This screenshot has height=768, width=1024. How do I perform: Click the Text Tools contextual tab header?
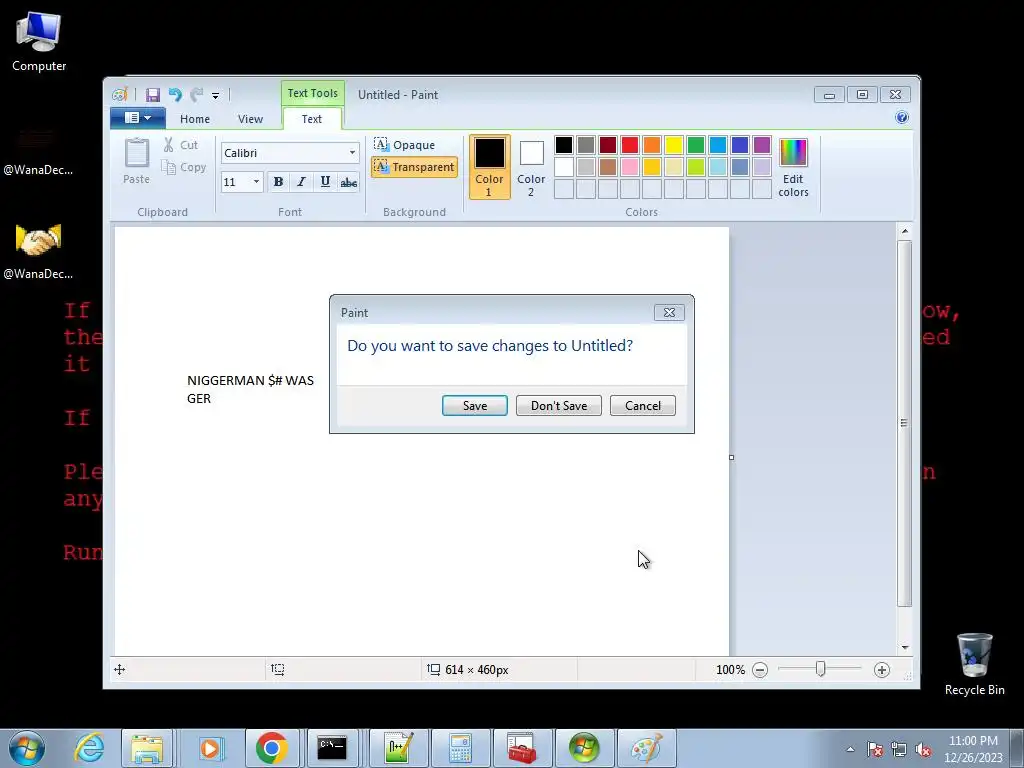pyautogui.click(x=313, y=93)
